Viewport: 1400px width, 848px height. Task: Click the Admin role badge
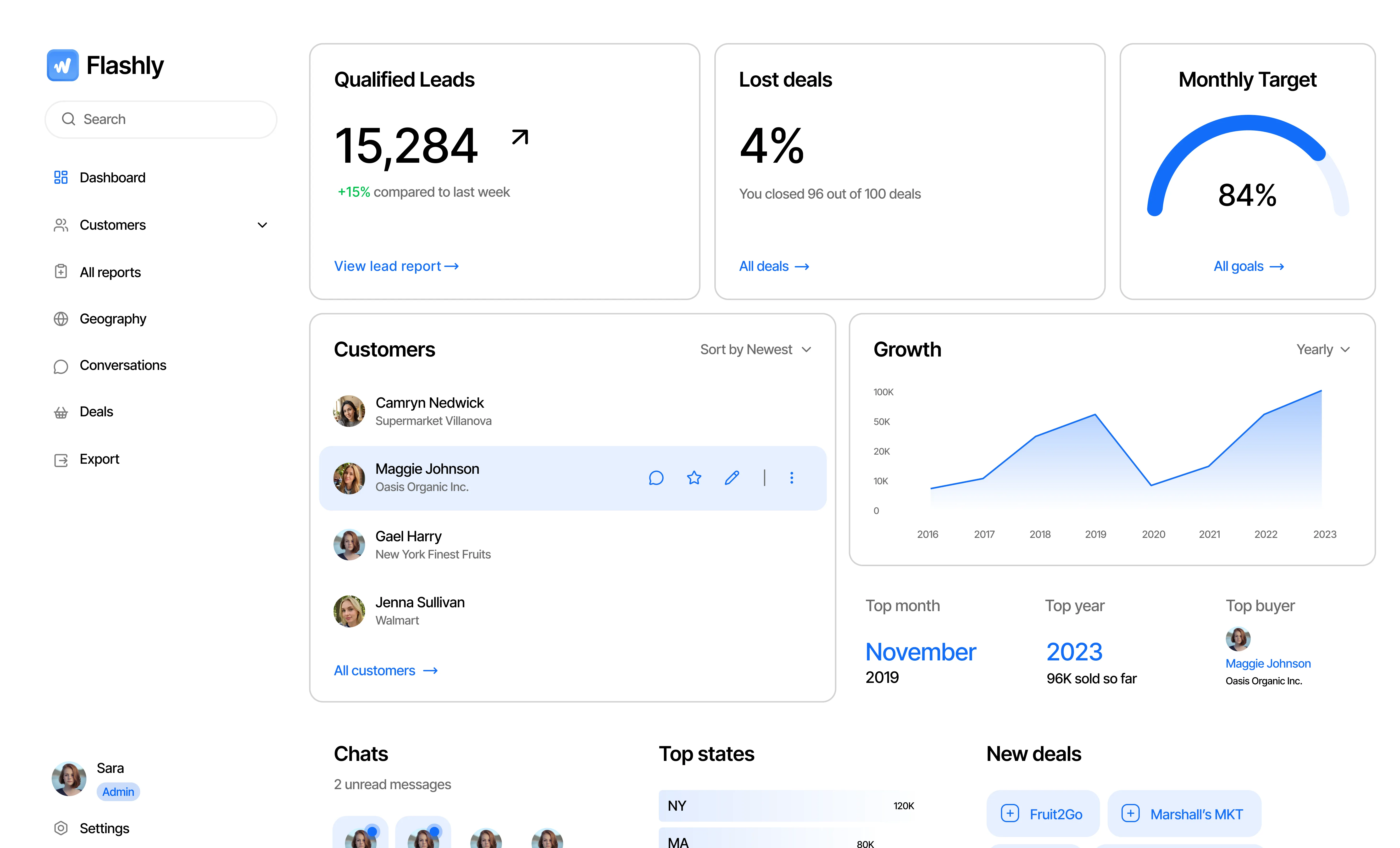[x=118, y=792]
